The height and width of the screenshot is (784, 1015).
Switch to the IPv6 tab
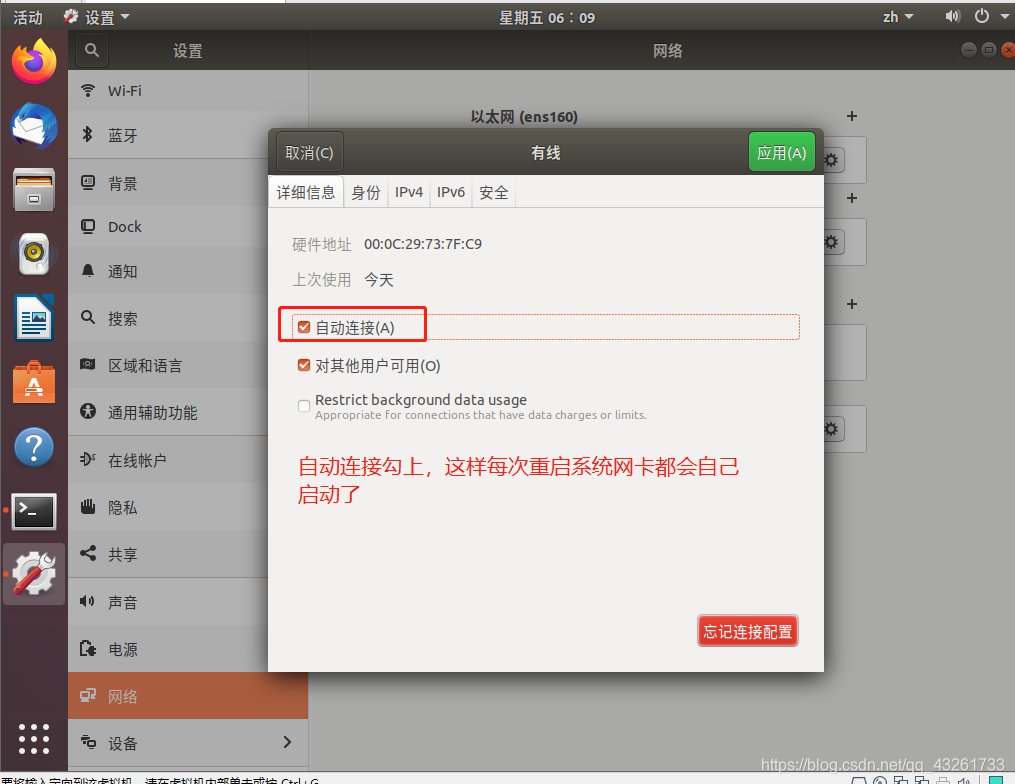pyautogui.click(x=451, y=192)
